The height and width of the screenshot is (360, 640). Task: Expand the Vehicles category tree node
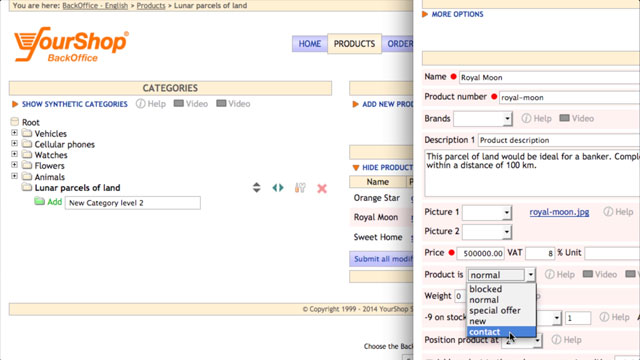click(x=14, y=133)
